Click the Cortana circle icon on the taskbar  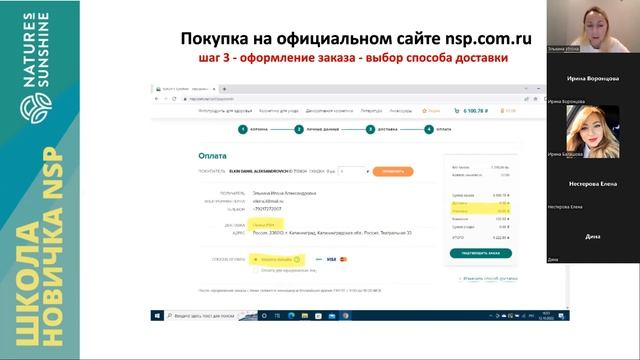pos(264,316)
